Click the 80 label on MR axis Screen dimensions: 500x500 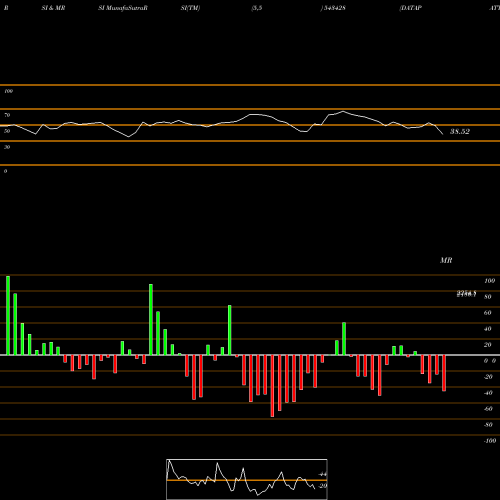488,297
